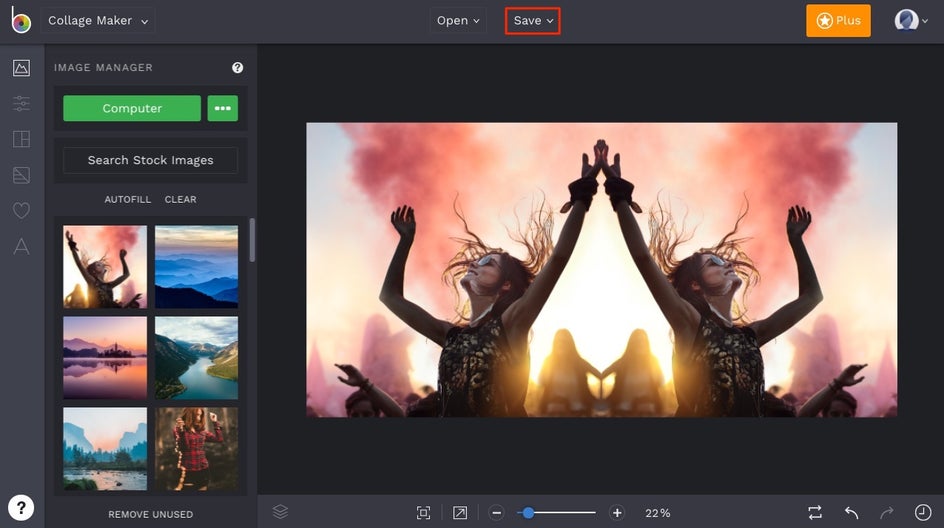This screenshot has width=944, height=528.
Task: Open the Layouts sidebar tab
Action: click(x=21, y=139)
